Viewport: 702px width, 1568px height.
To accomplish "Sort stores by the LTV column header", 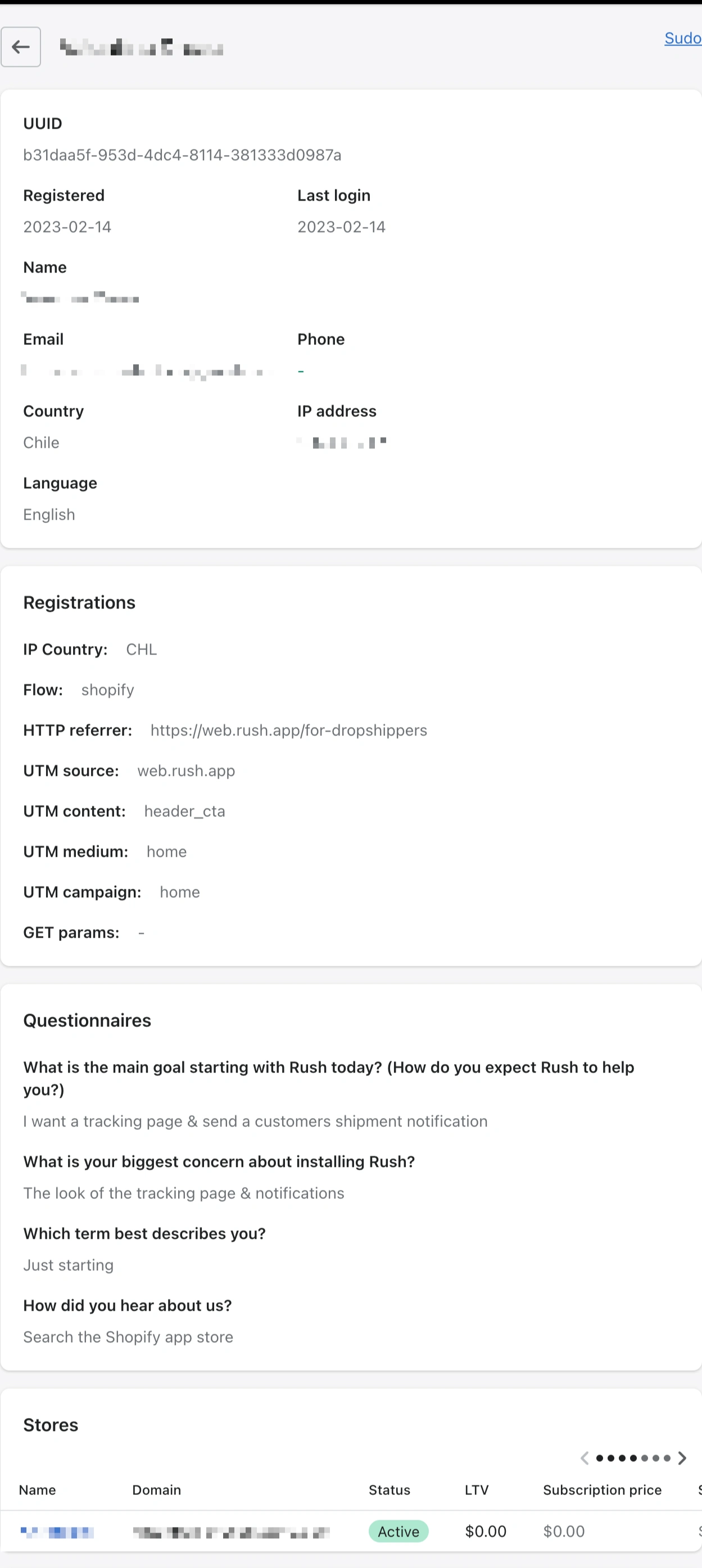I will [477, 1489].
